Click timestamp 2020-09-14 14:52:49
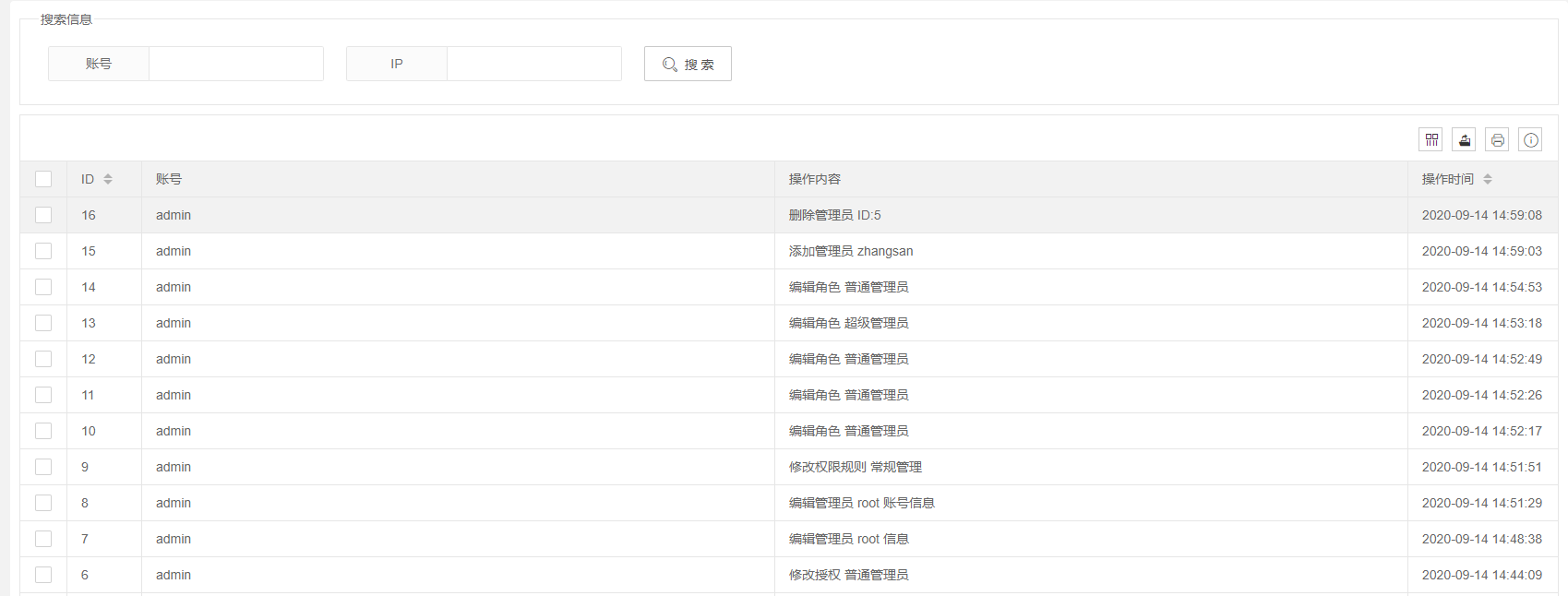 [1481, 359]
